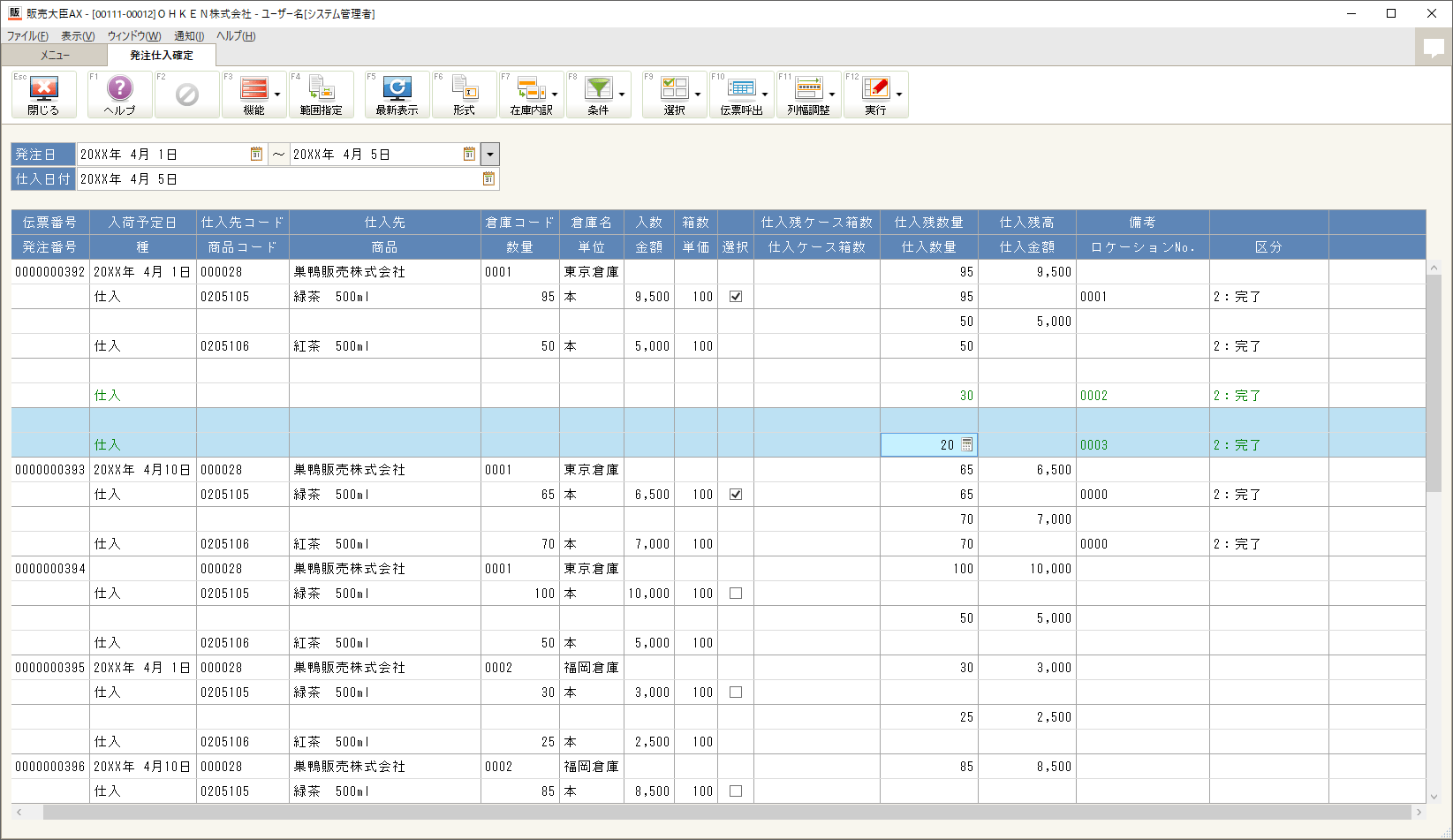The image size is (1453, 840).
Task: Click 列幅調整 column width icon
Action: point(809,95)
